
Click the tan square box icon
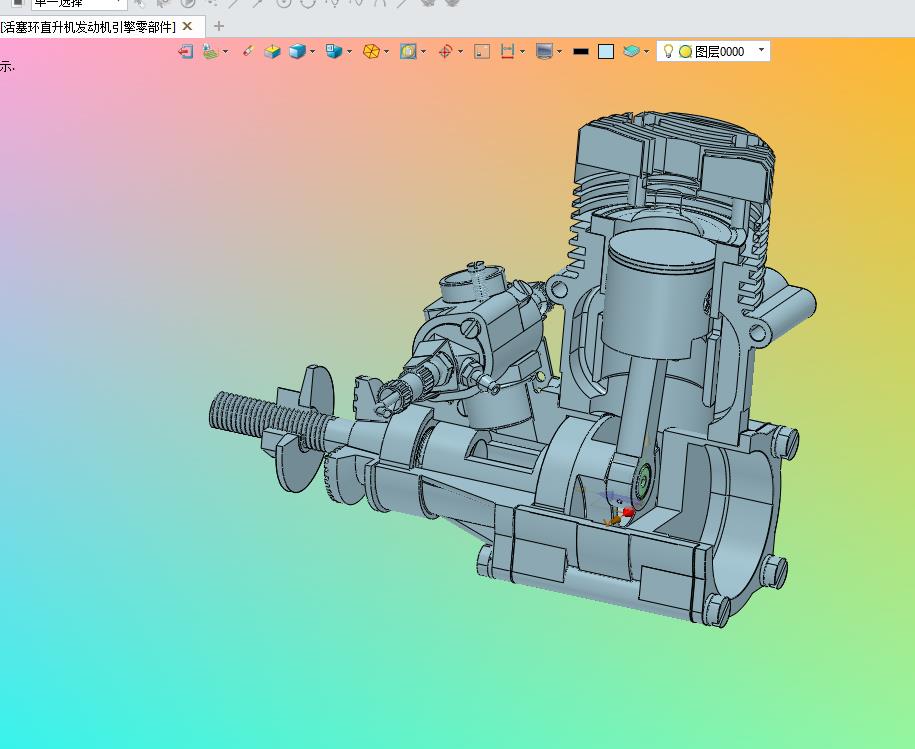coord(482,51)
